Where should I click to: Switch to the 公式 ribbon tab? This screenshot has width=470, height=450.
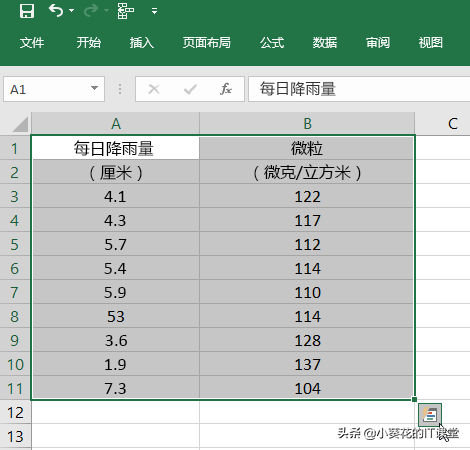pyautogui.click(x=272, y=43)
